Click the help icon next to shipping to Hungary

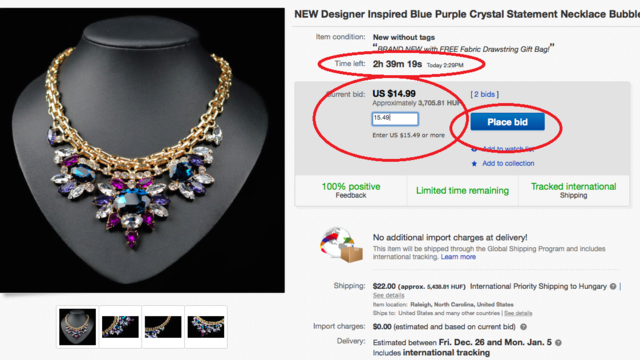(x=613, y=287)
